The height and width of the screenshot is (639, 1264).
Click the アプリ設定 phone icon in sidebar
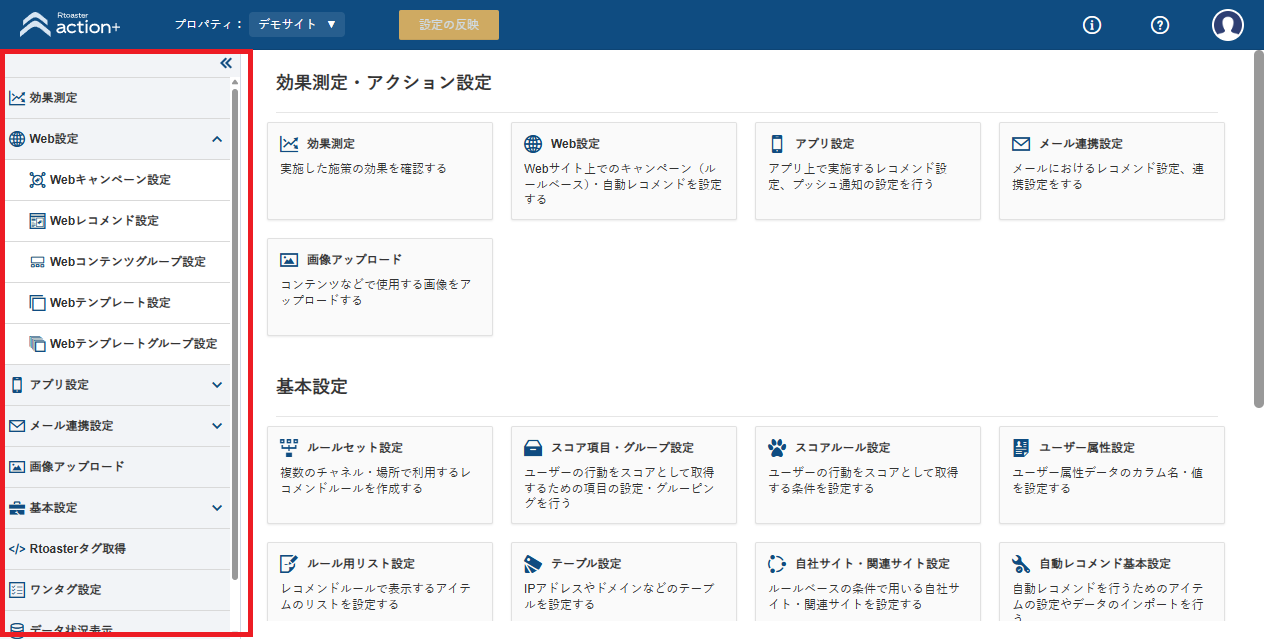click(x=17, y=385)
